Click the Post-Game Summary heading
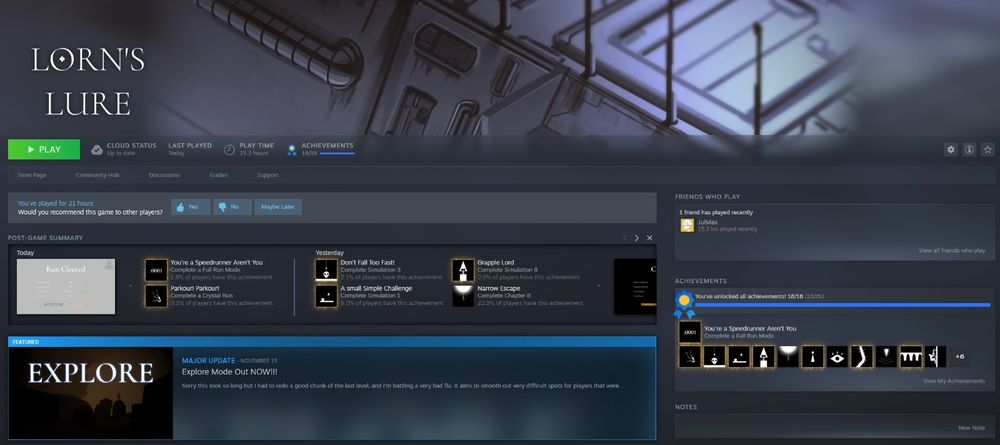This screenshot has height=445, width=1000. [x=45, y=238]
